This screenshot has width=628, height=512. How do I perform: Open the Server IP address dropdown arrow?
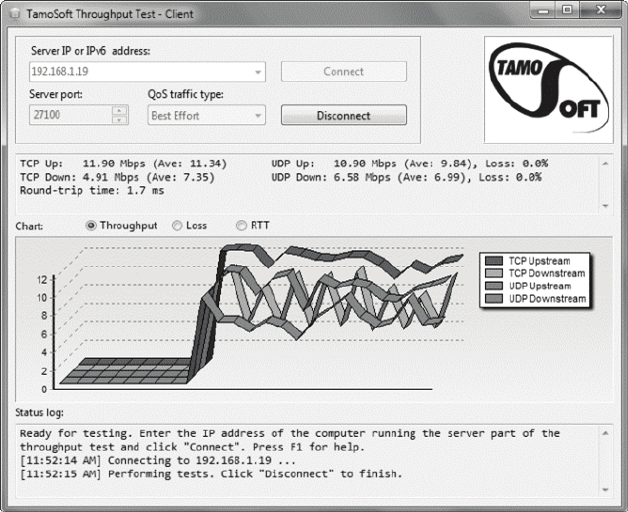(x=258, y=72)
